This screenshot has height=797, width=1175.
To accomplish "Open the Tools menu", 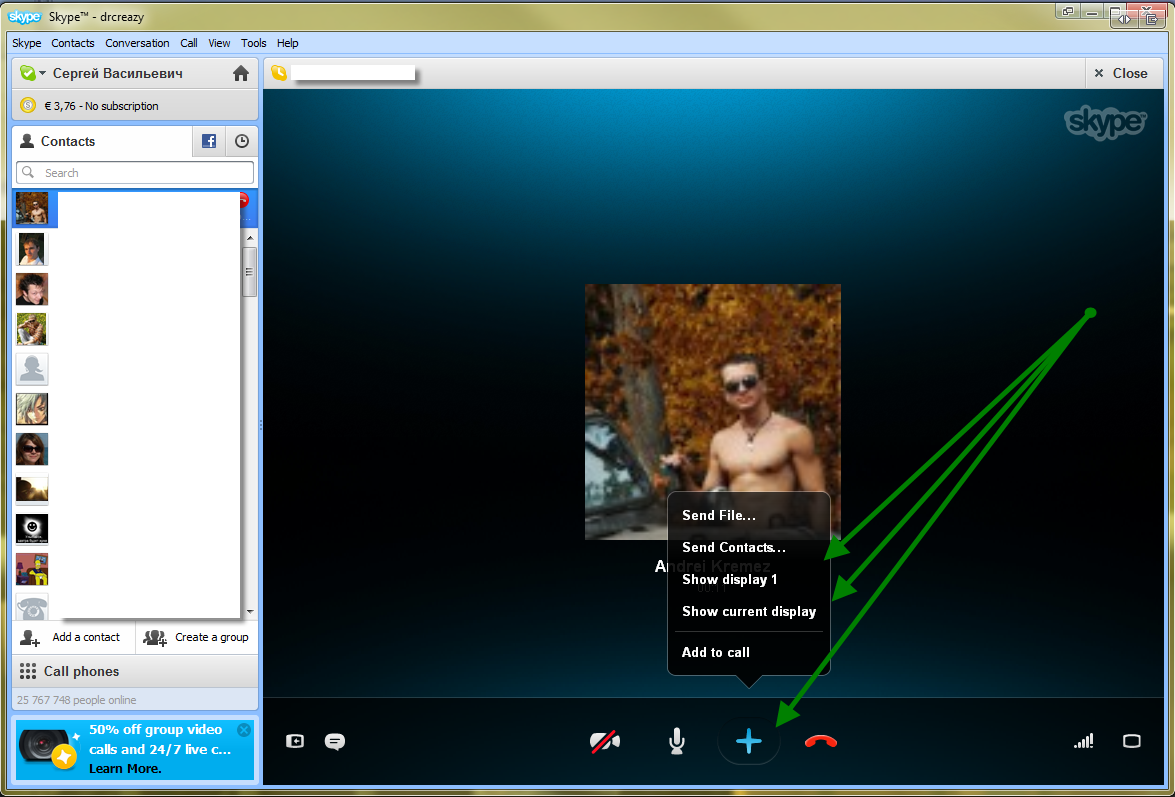I will click(x=253, y=43).
